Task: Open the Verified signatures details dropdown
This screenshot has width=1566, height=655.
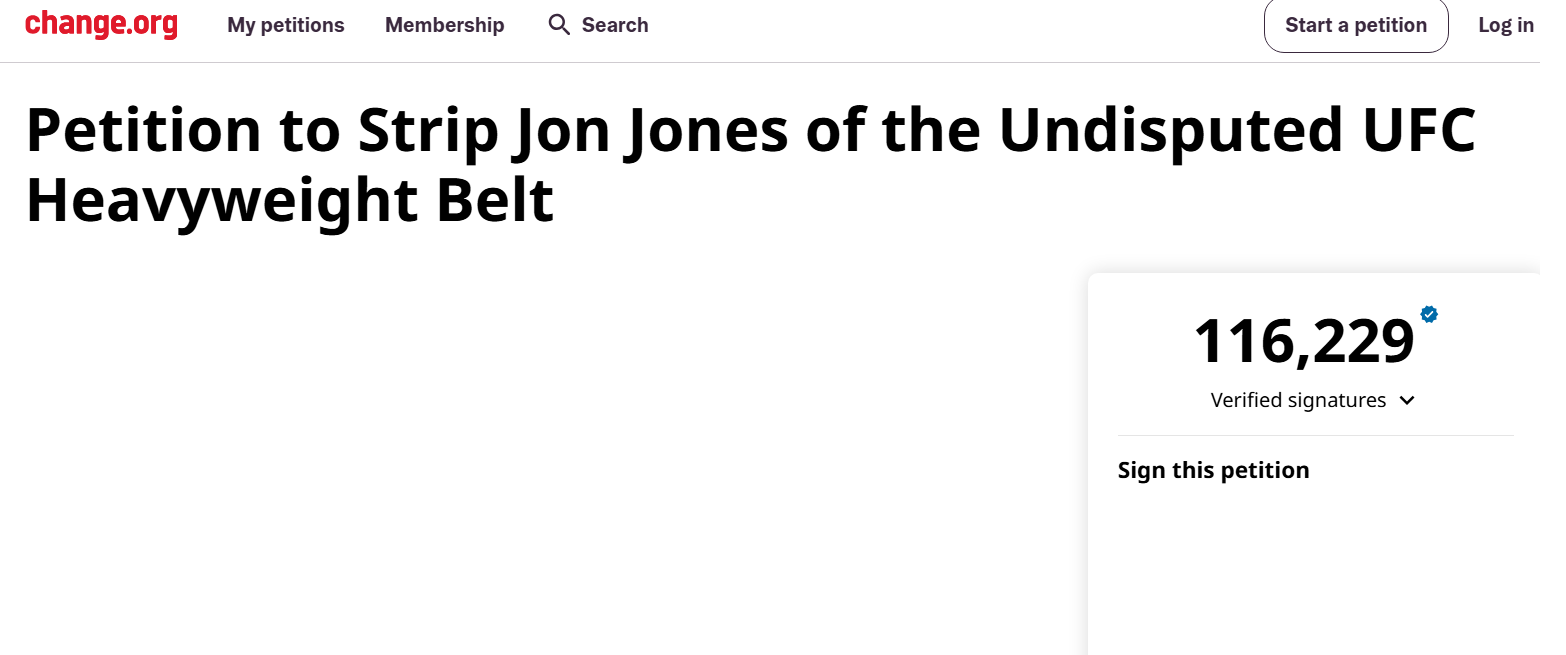Action: 1298,400
